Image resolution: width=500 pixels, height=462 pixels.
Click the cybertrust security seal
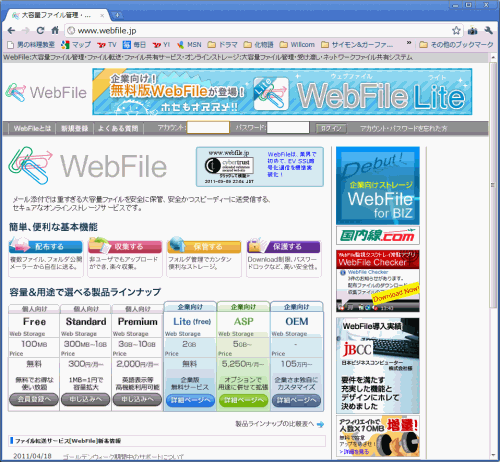[229, 166]
